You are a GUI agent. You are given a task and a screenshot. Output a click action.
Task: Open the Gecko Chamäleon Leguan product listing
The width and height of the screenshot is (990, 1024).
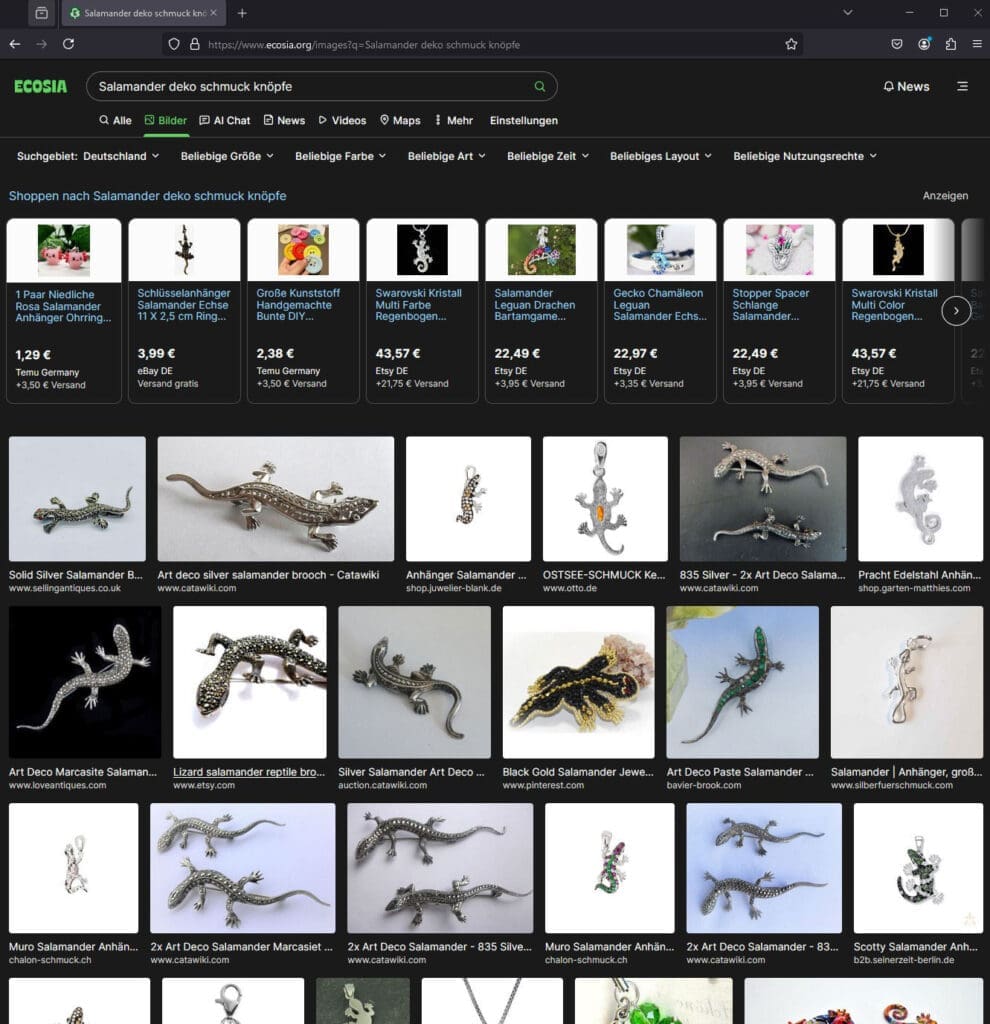click(x=660, y=311)
